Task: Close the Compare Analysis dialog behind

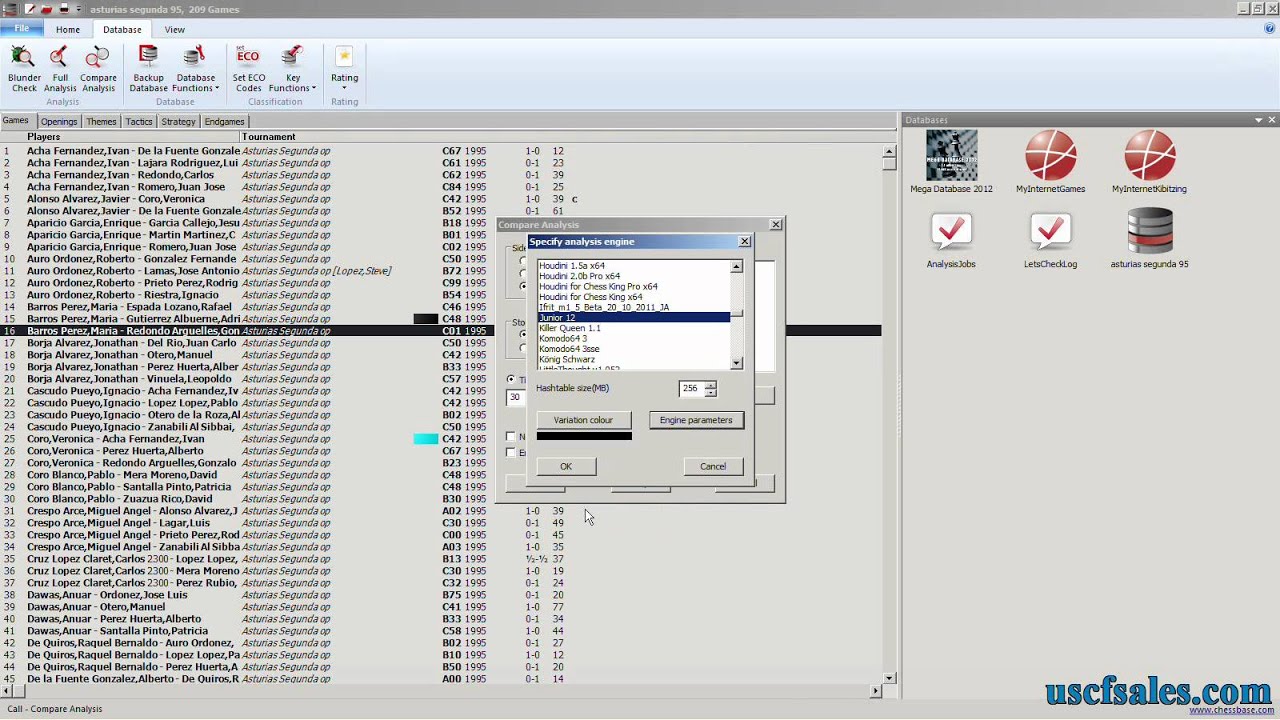Action: coord(775,225)
